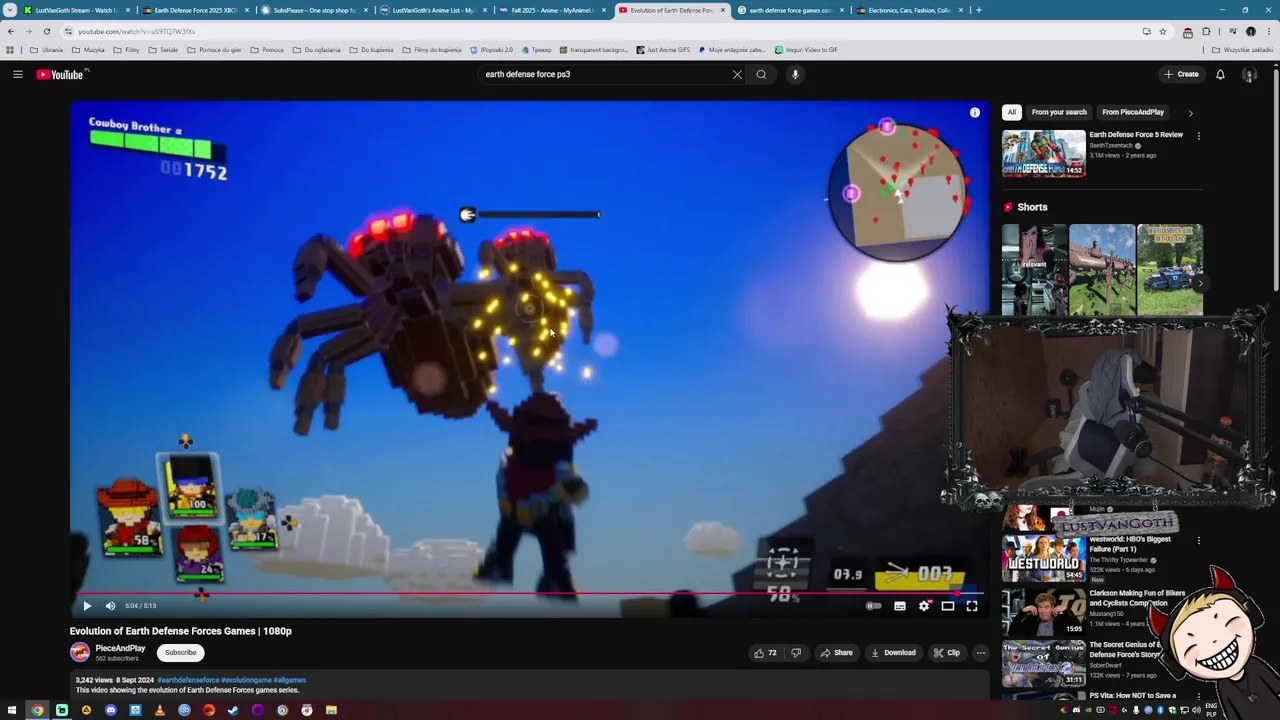This screenshot has height=720, width=1280.
Task: Switch to the SubsPlease browser tab
Action: point(315,10)
